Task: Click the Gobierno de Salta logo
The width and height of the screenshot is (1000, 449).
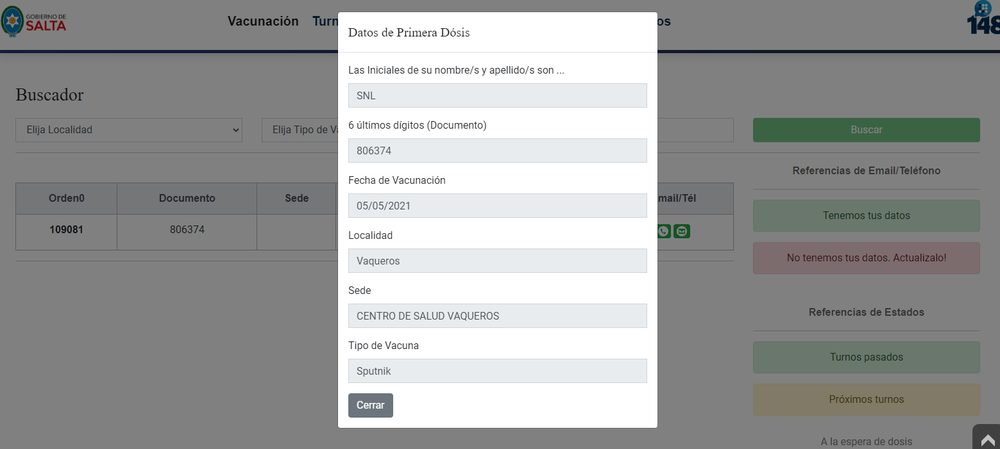Action: (x=34, y=22)
